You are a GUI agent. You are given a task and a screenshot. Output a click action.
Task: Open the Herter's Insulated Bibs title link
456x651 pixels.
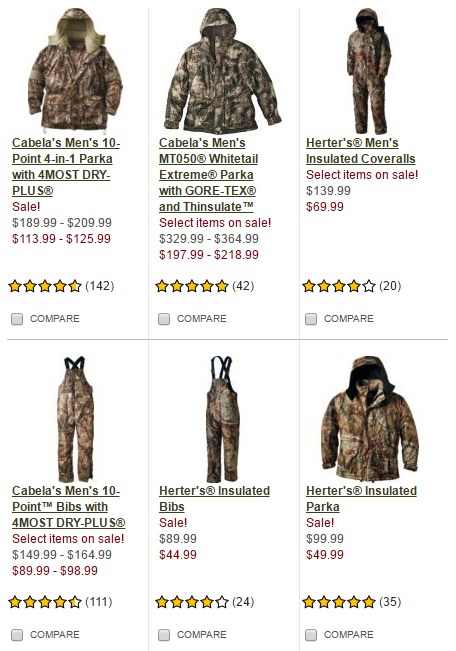click(x=214, y=499)
